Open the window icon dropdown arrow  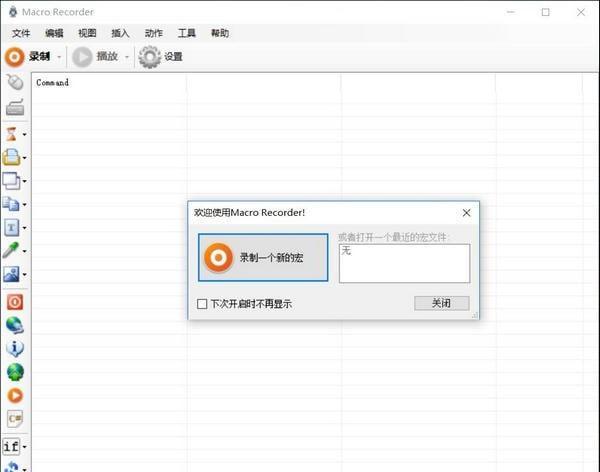24,181
